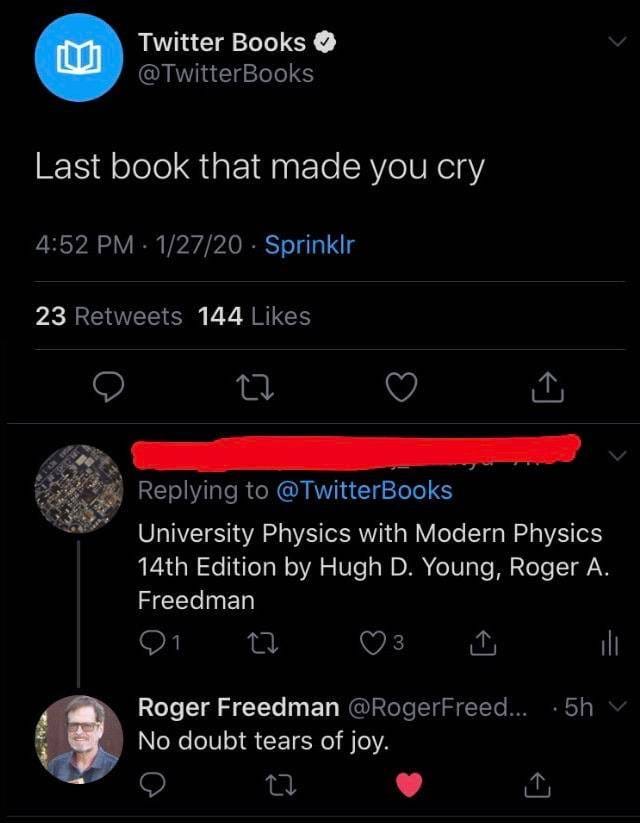Retweet the University Physics reply

(x=261, y=643)
